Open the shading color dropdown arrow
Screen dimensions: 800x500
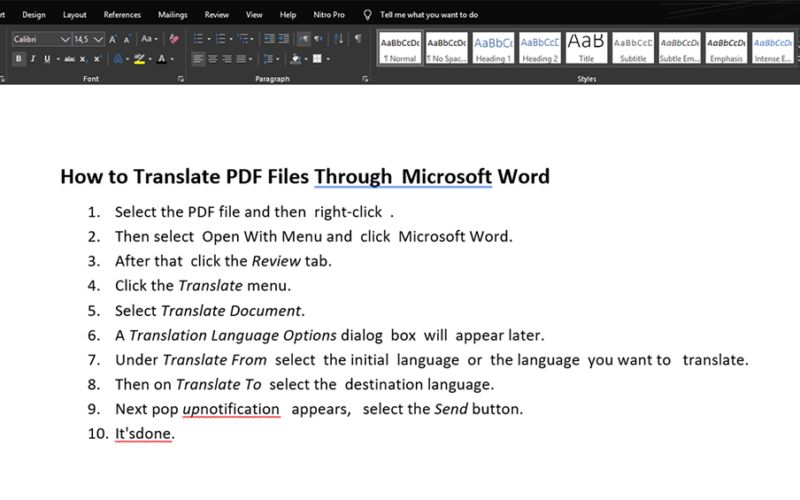pyautogui.click(x=306, y=59)
